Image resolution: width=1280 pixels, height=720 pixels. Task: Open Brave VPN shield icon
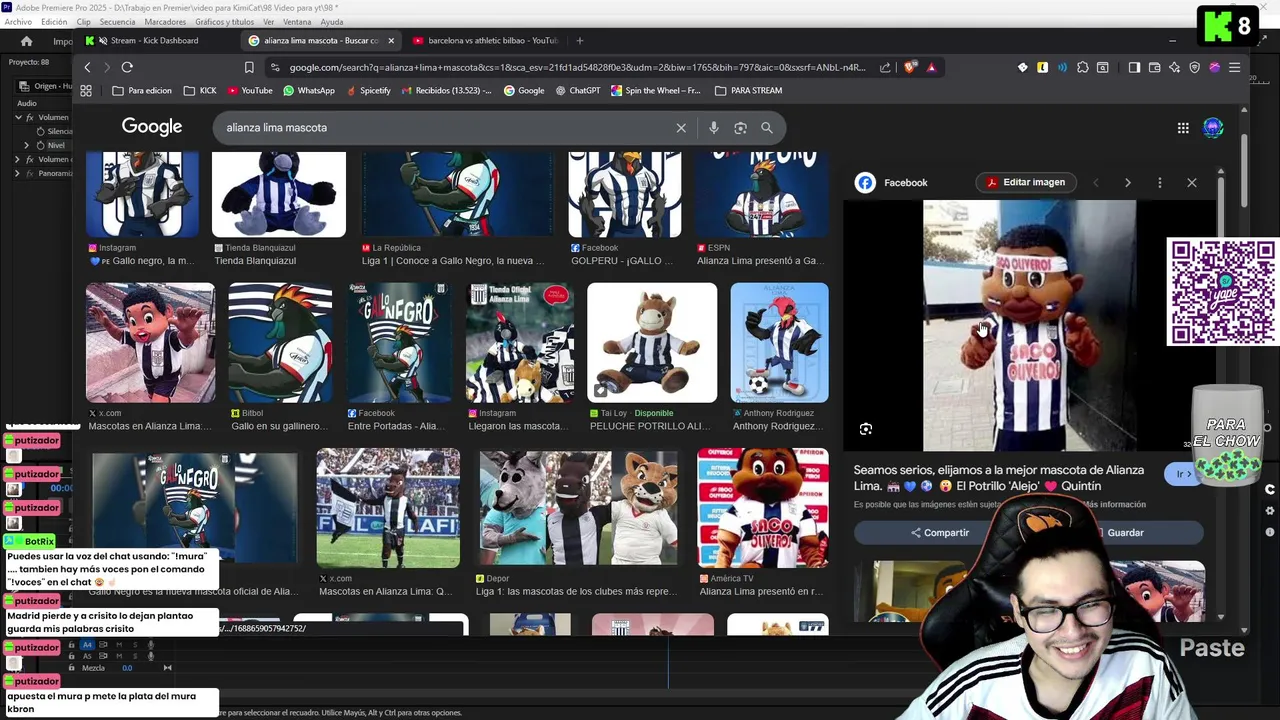point(1194,67)
